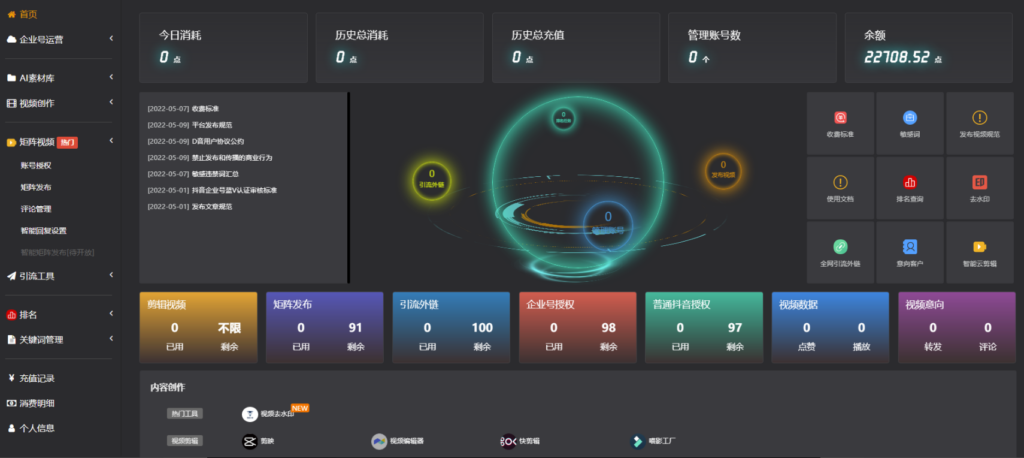Click the 首页 home icon in sidebar
Image resolution: width=1024 pixels, height=458 pixels.
11,14
